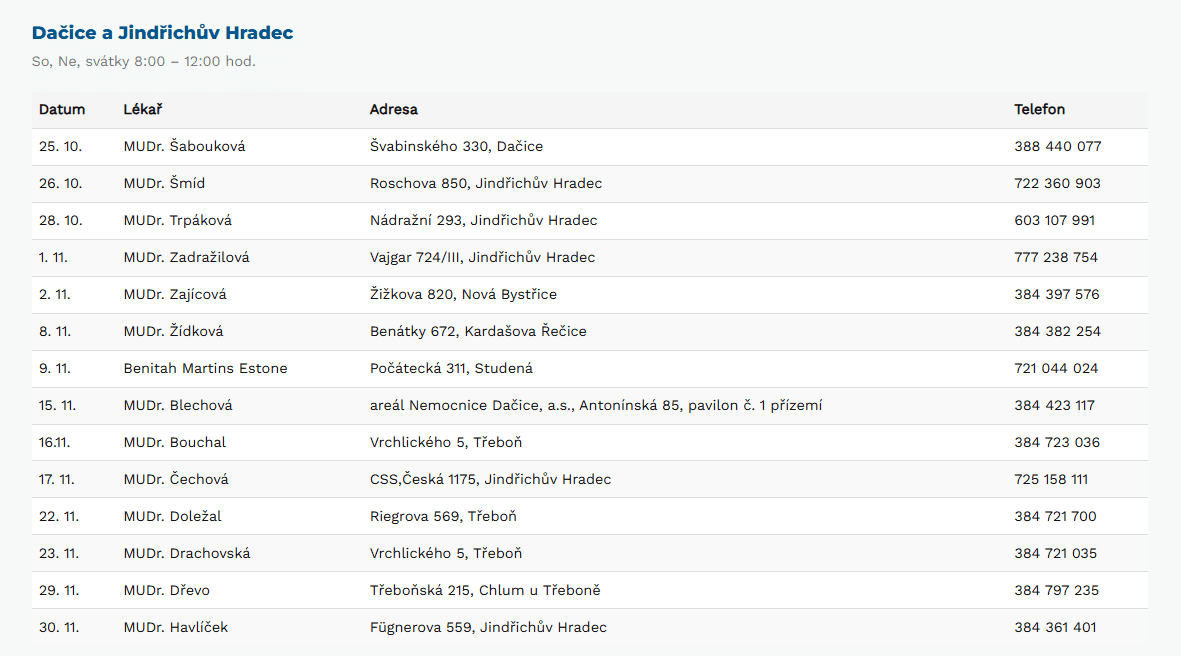This screenshot has height=656, width=1181.
Task: Select the Benátky 672, Kardašova Řečice address
Action: 478,332
